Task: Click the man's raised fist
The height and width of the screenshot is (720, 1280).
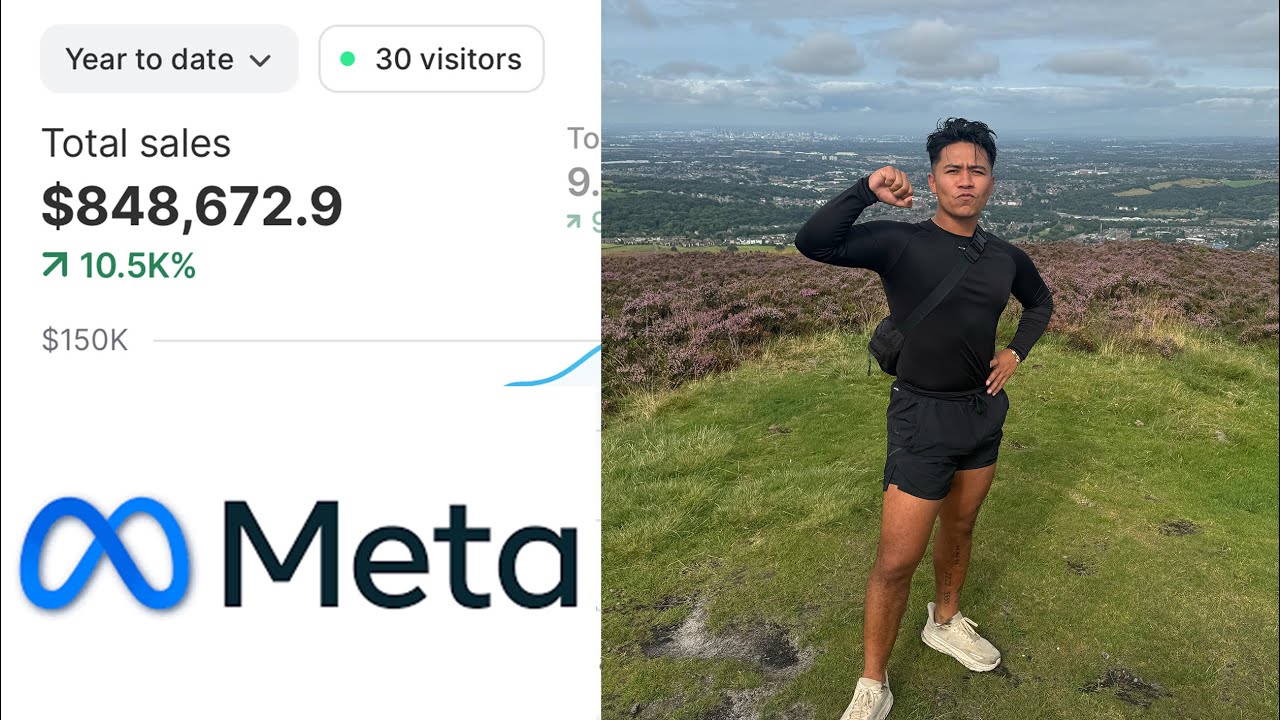Action: click(889, 185)
